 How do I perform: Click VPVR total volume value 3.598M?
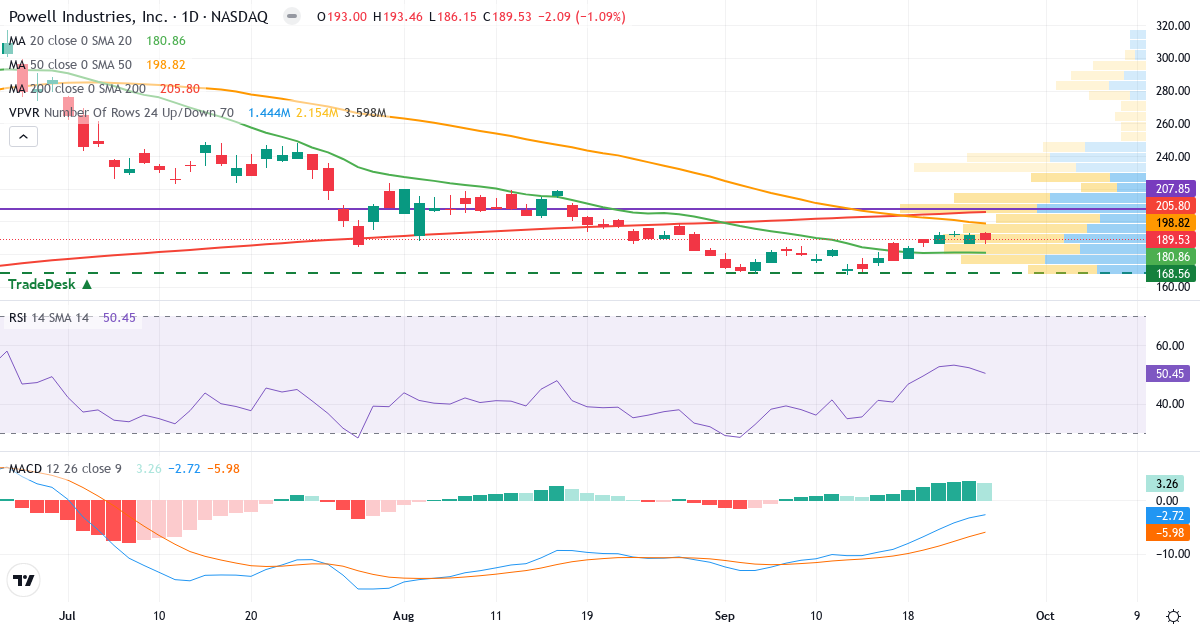pyautogui.click(x=365, y=113)
